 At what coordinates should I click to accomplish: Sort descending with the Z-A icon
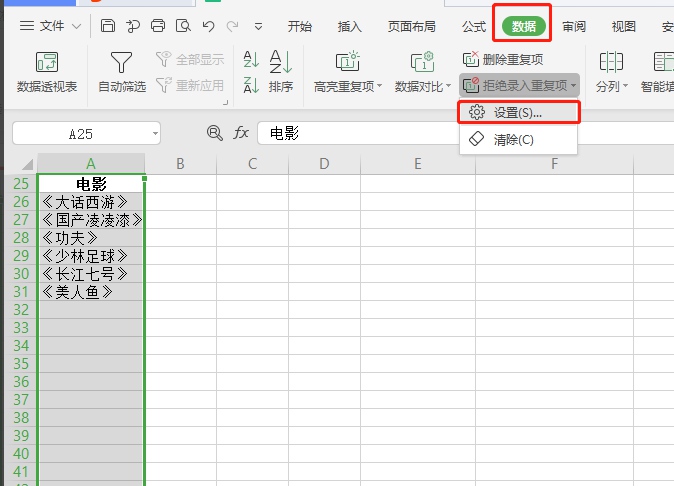[x=251, y=85]
